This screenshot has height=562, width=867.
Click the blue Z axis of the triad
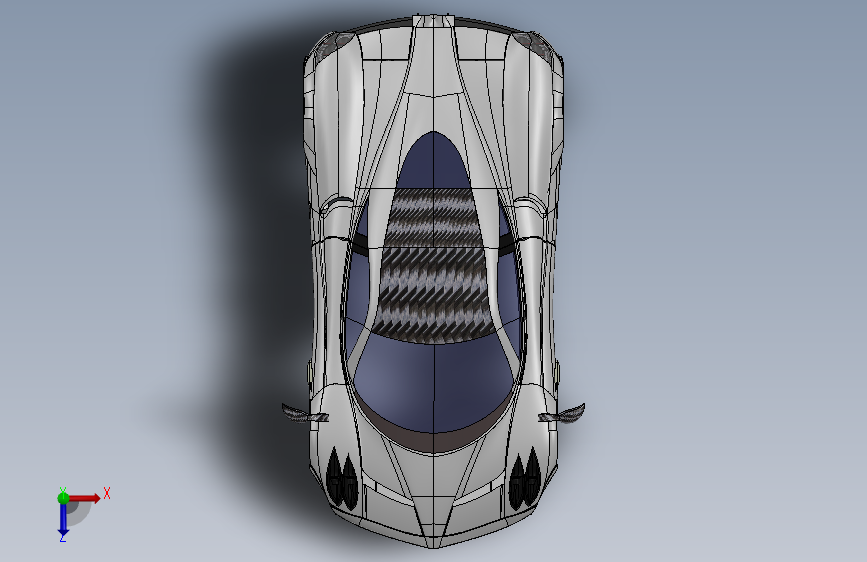tap(63, 520)
